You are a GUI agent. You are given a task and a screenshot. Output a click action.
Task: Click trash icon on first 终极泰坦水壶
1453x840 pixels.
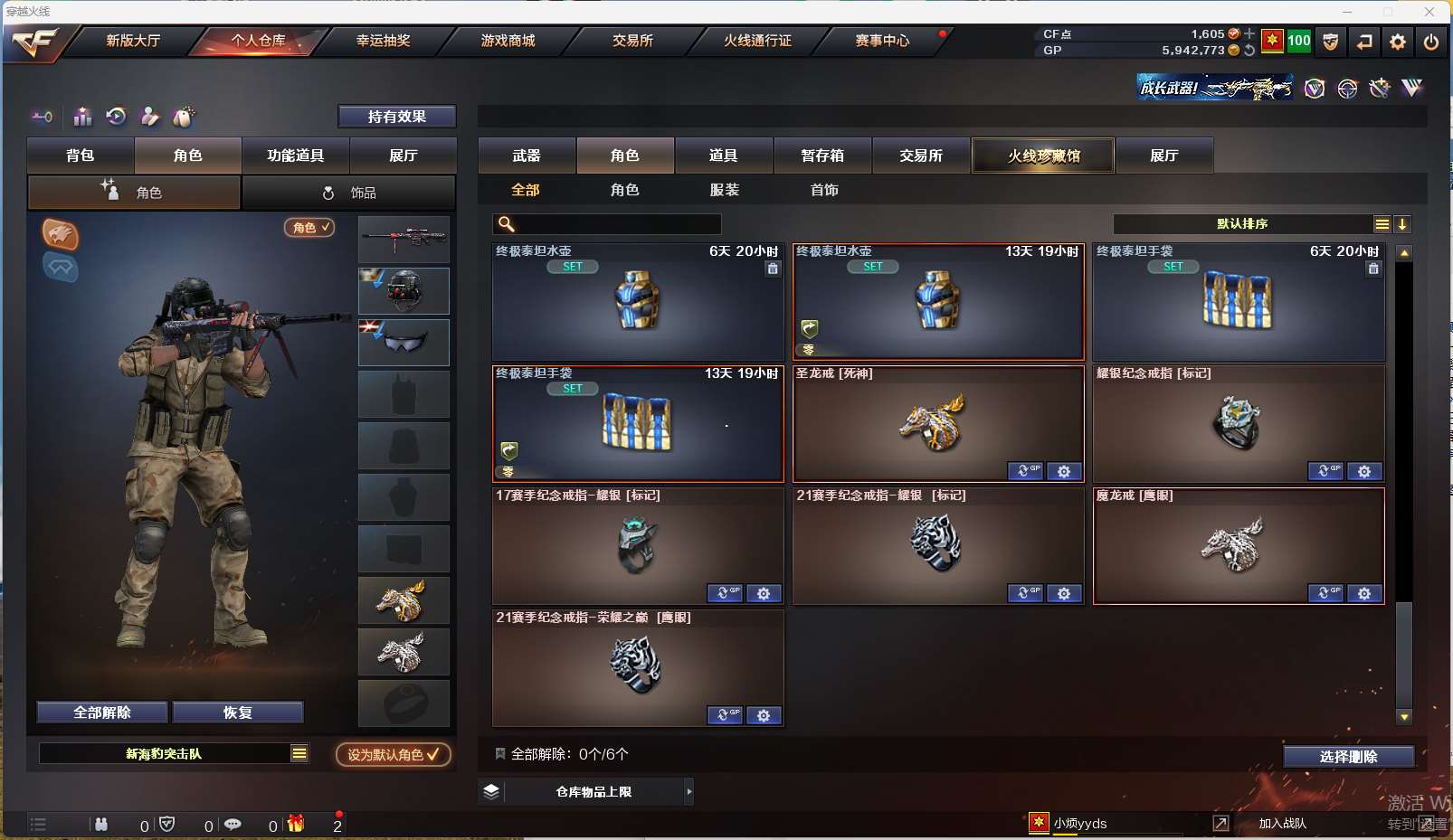coord(773,269)
